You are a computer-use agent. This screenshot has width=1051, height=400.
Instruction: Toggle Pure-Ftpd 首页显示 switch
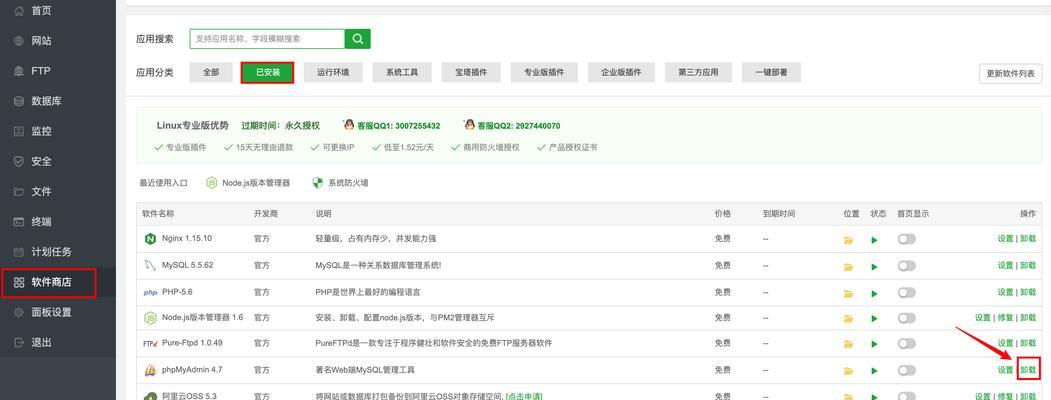(906, 343)
